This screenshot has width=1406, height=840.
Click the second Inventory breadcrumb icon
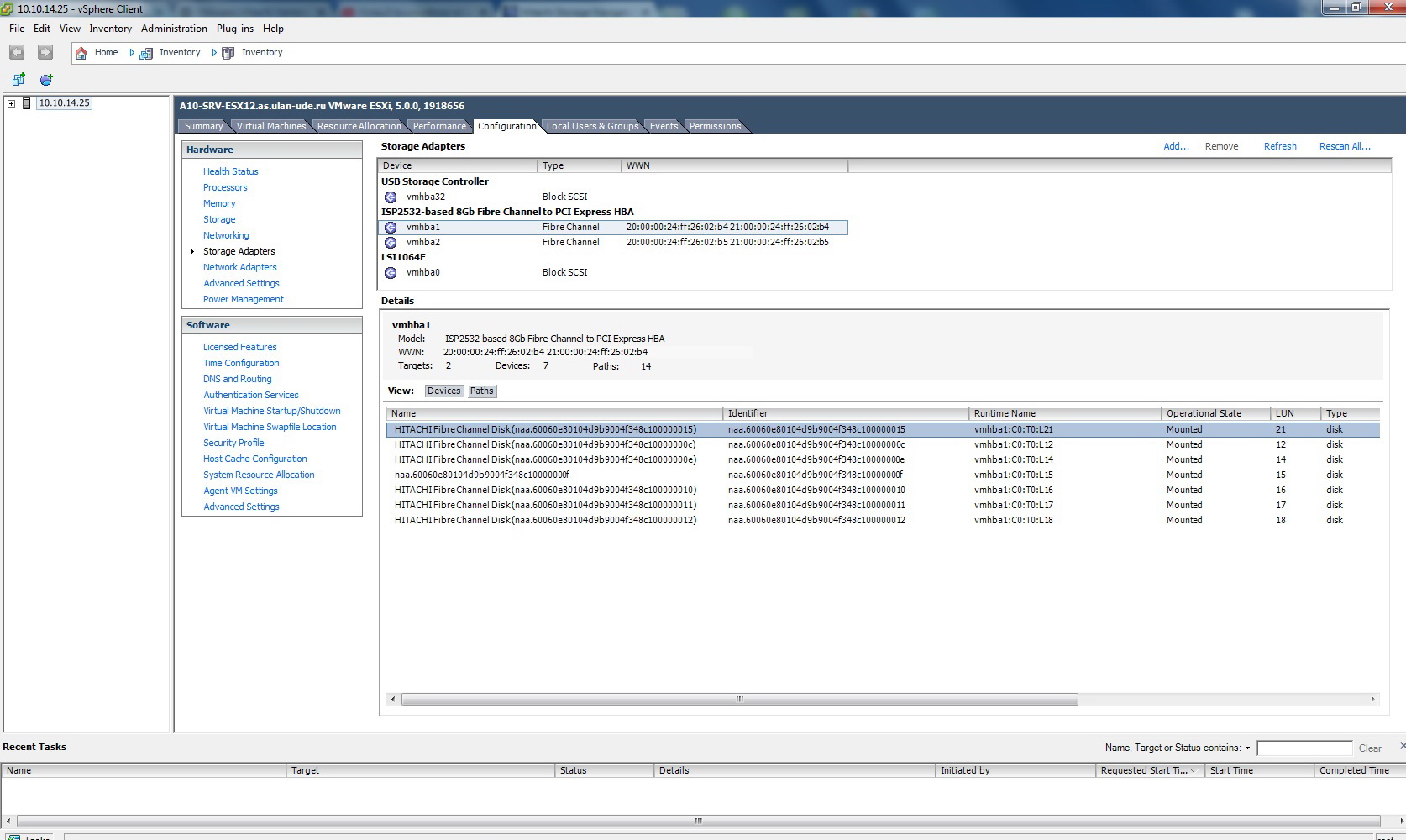coord(228,53)
